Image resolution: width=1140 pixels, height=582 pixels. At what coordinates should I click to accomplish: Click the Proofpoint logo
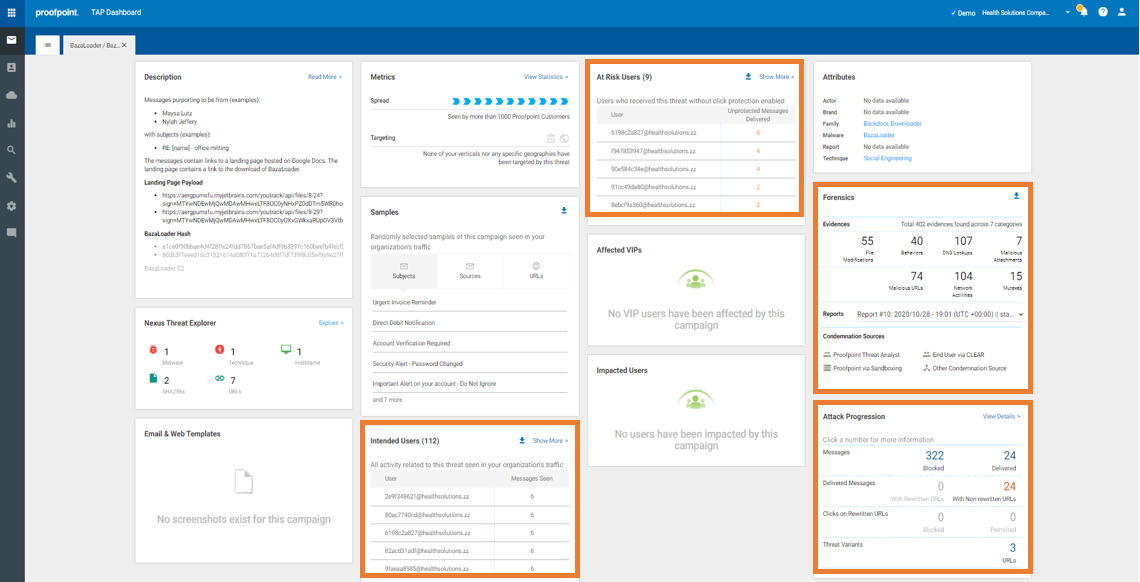(x=57, y=12)
